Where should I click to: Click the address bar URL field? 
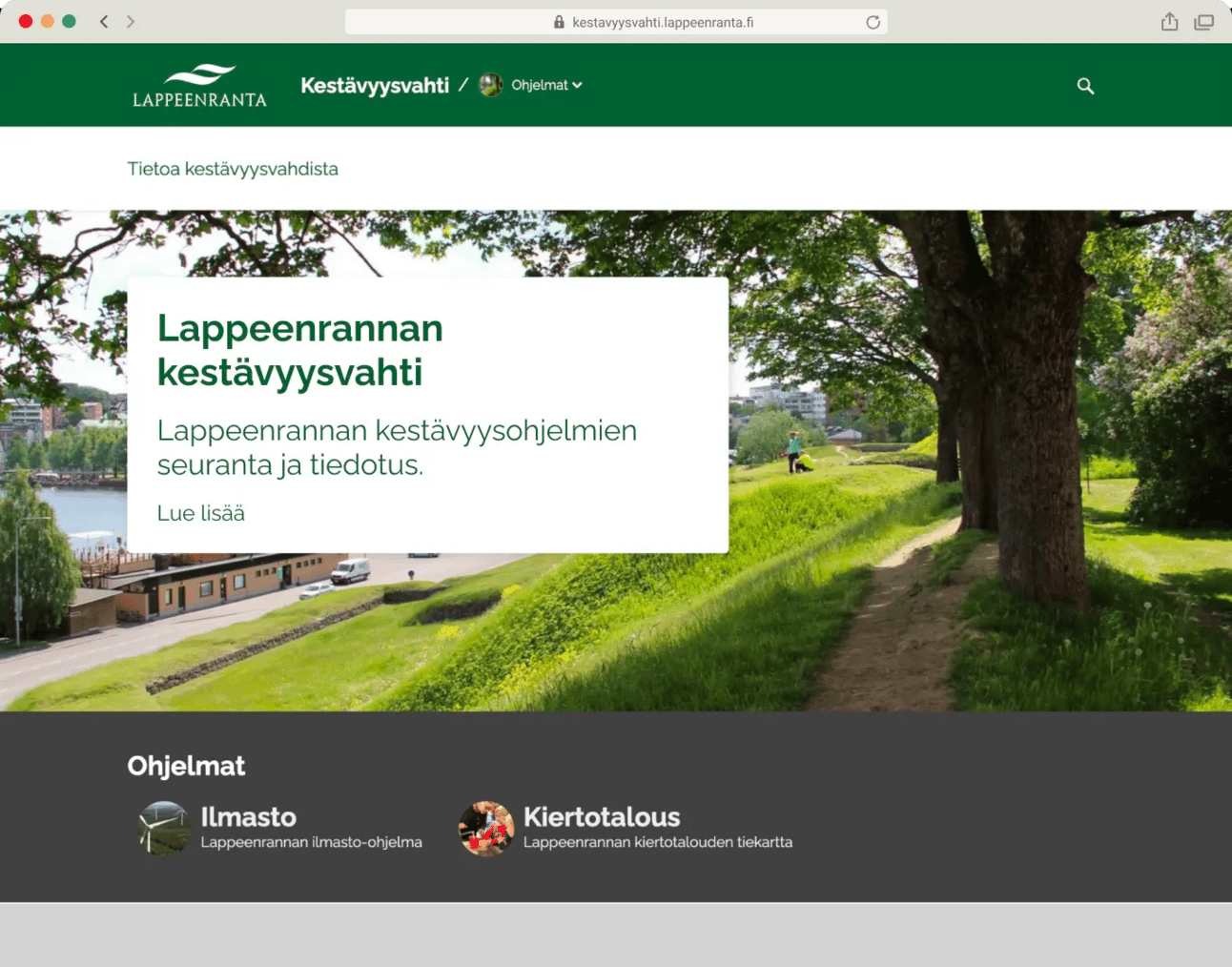[x=616, y=22]
